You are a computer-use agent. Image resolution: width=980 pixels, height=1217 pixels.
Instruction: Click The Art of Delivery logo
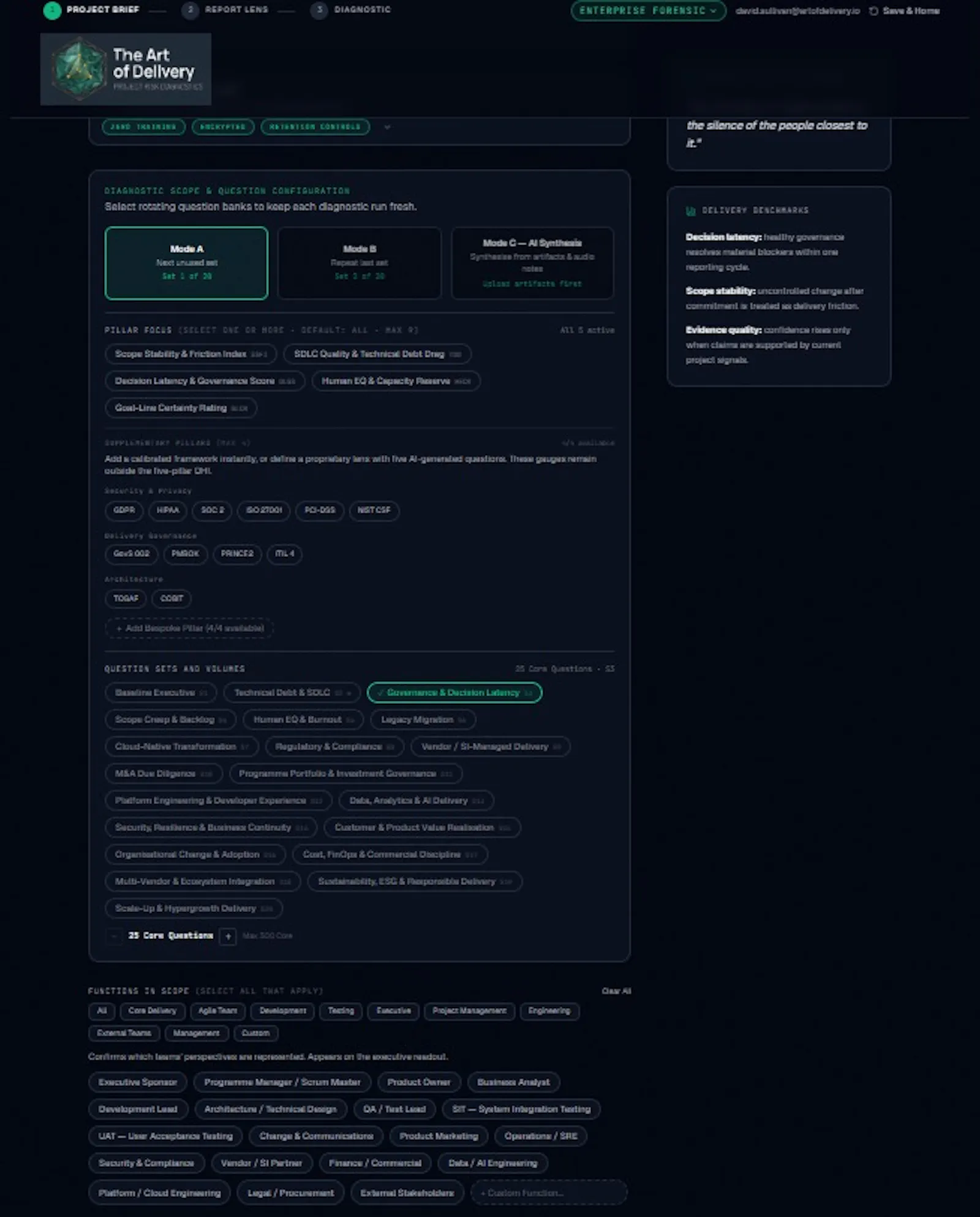pyautogui.click(x=126, y=69)
